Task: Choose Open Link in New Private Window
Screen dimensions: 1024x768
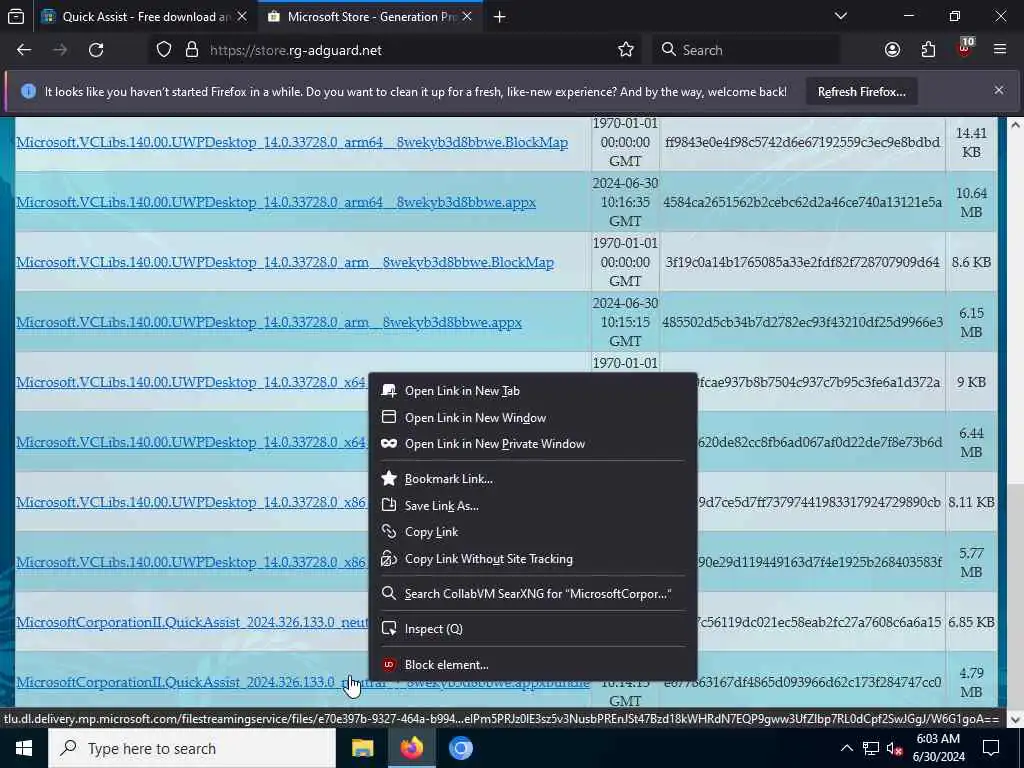Action: 533,443
